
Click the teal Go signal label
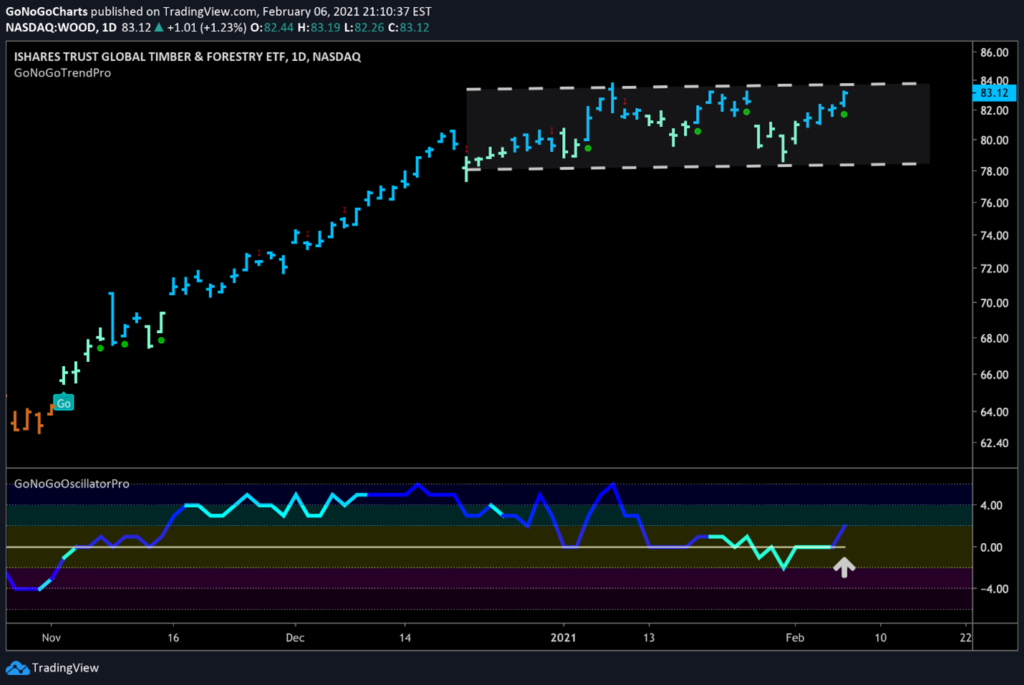63,403
